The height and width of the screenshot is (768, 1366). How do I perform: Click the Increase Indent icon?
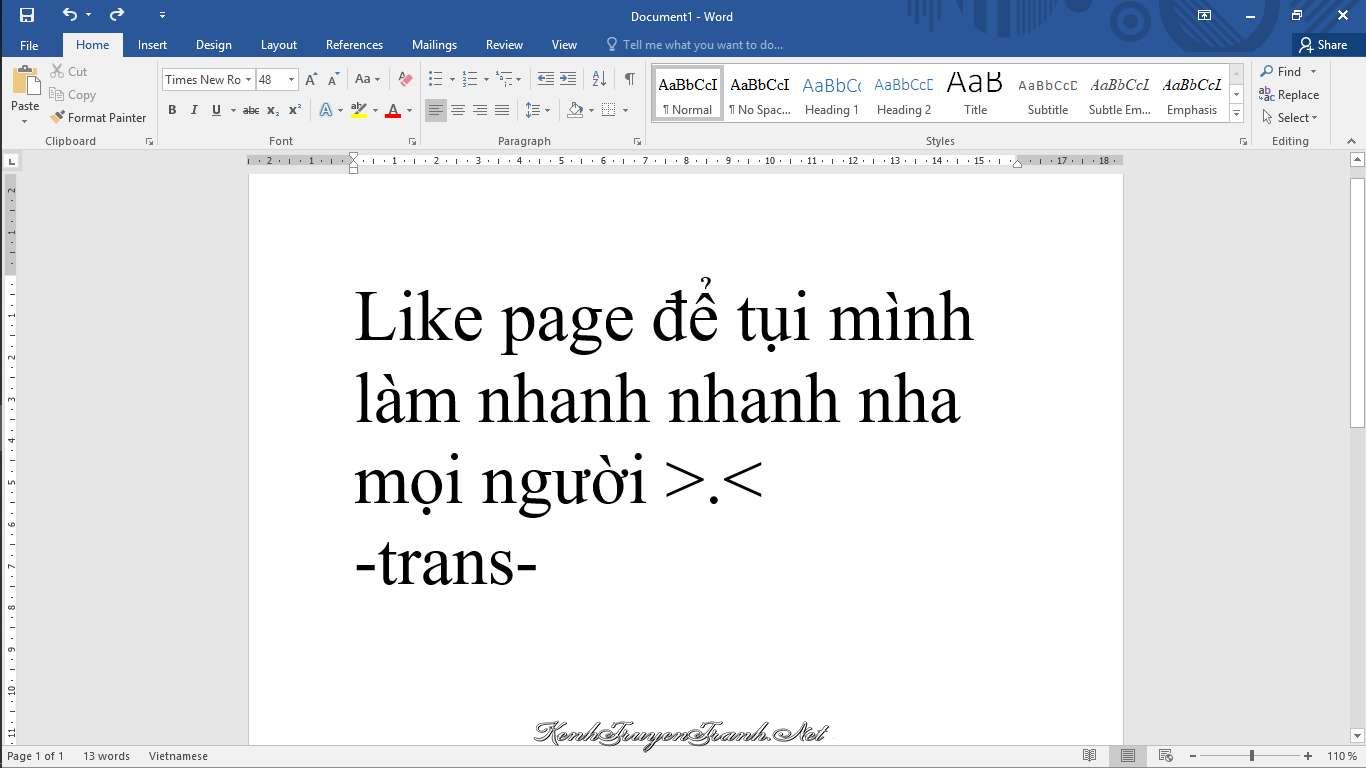pos(568,79)
